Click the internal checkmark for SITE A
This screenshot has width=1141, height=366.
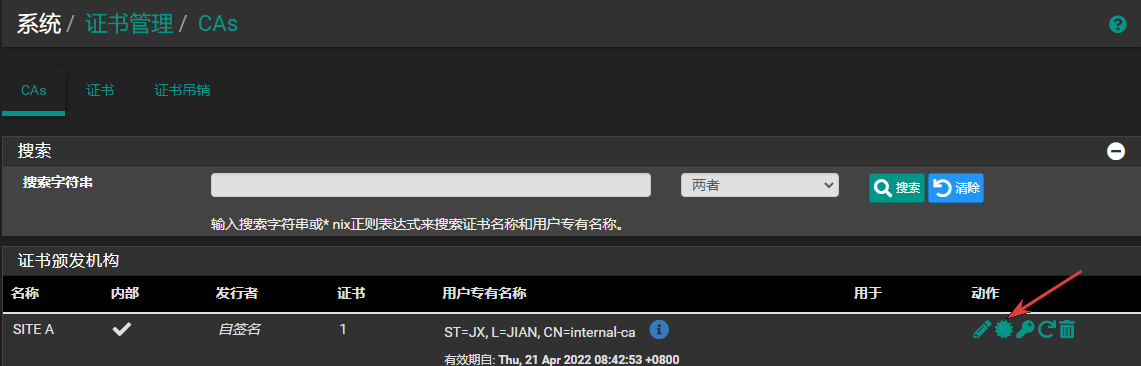pyautogui.click(x=121, y=330)
